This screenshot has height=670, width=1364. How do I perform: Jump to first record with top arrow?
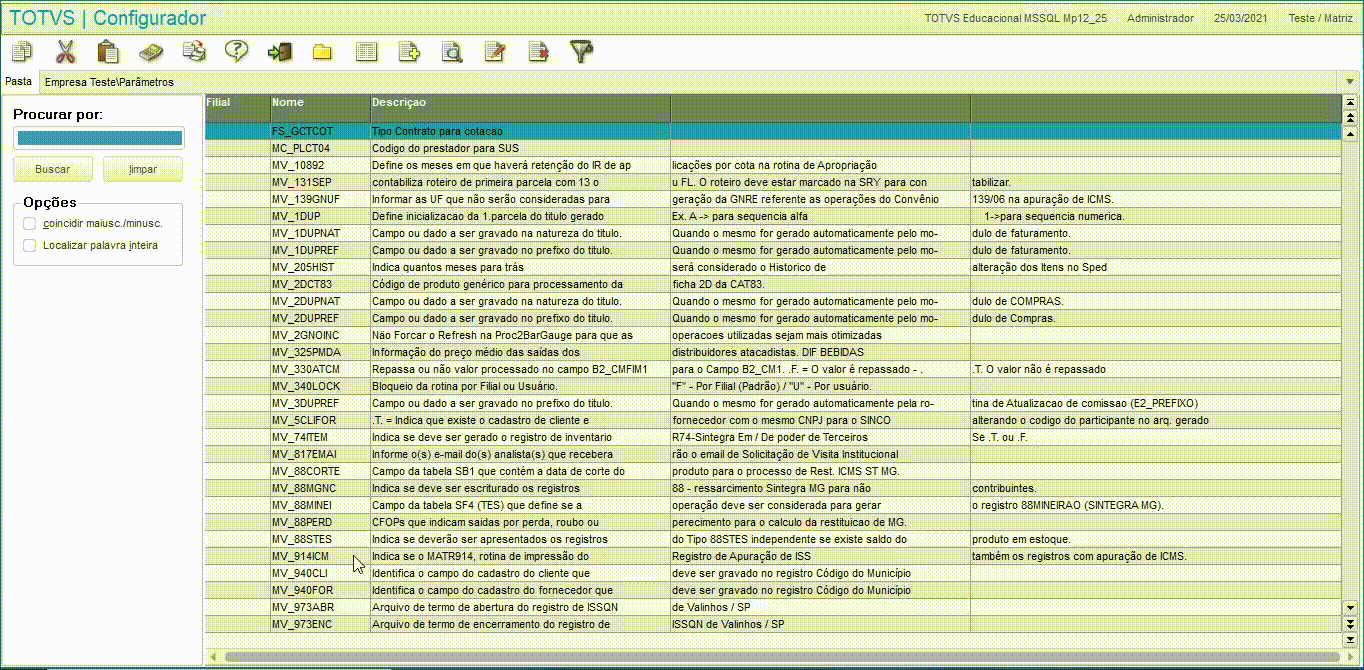click(x=1349, y=102)
